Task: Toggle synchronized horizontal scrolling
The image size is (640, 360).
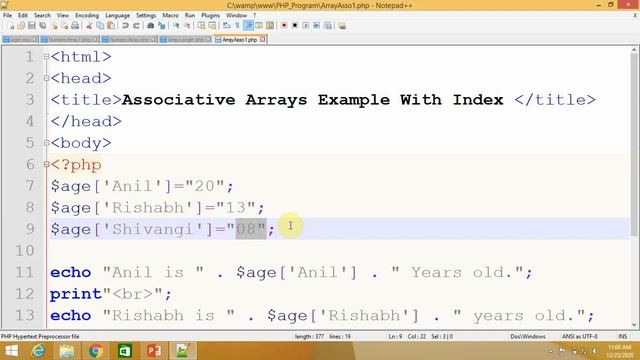Action: 211,26
